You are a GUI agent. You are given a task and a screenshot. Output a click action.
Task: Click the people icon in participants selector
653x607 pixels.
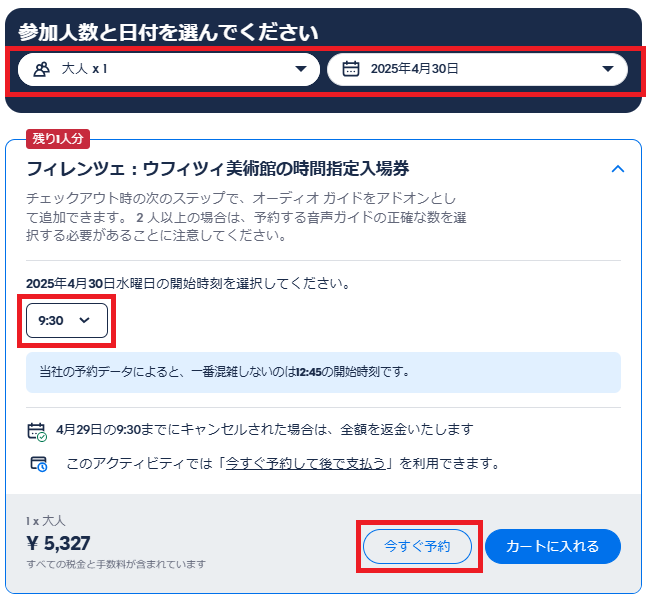[x=41, y=69]
